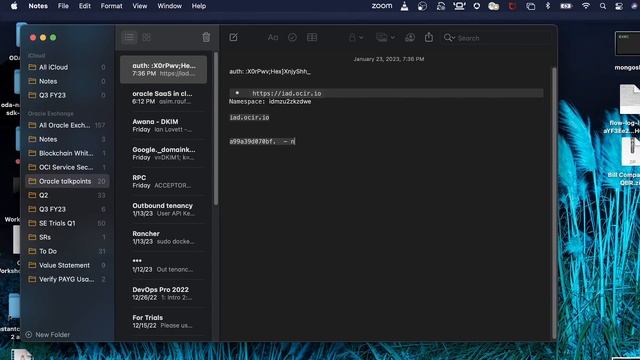The image size is (640, 360).
Task: Create a new note with compose icon
Action: coord(233,38)
